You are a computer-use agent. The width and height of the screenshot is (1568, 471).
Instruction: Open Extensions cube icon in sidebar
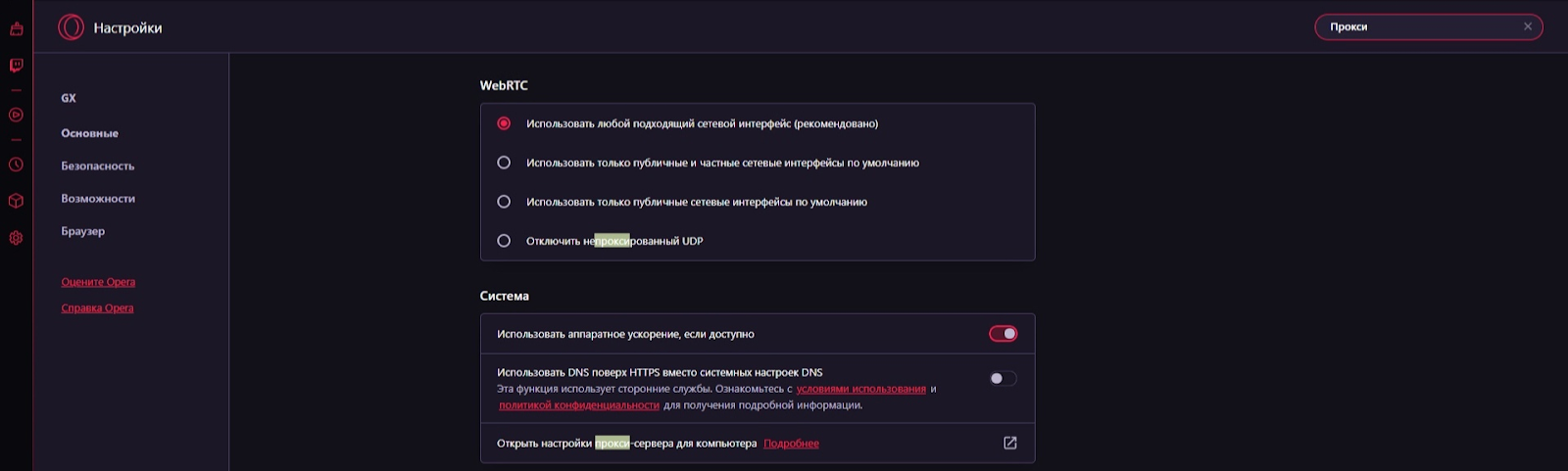pos(16,201)
